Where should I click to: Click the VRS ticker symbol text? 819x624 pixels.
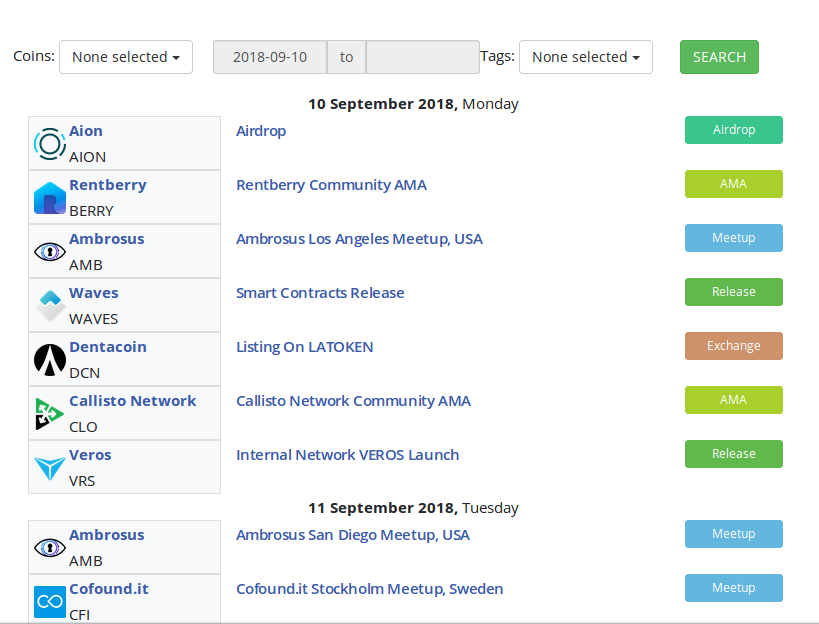click(82, 481)
